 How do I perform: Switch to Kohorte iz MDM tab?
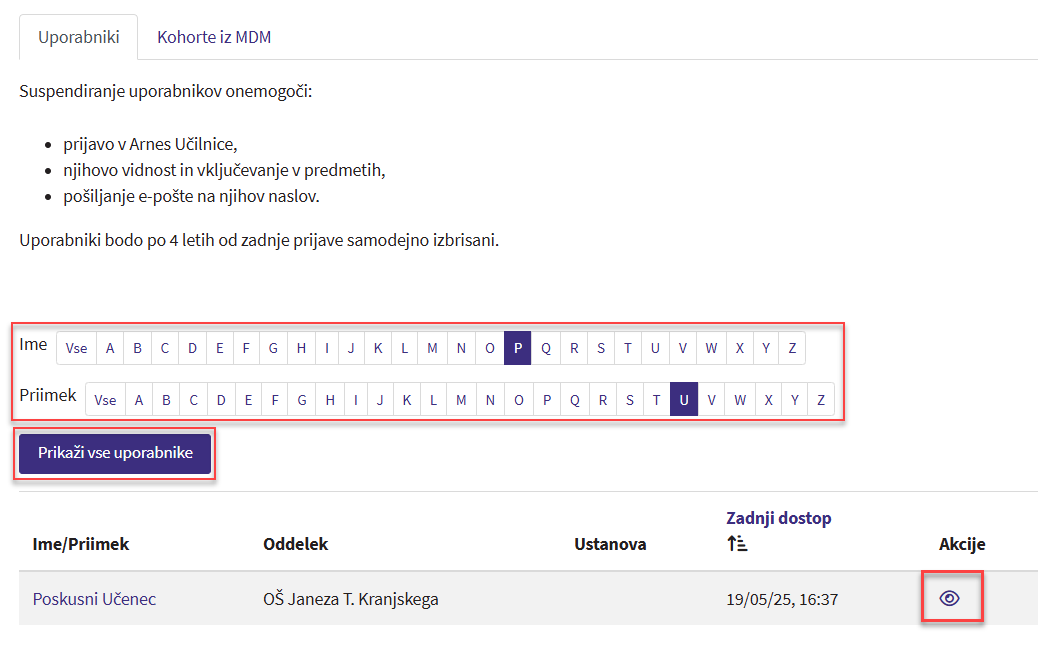click(x=214, y=37)
